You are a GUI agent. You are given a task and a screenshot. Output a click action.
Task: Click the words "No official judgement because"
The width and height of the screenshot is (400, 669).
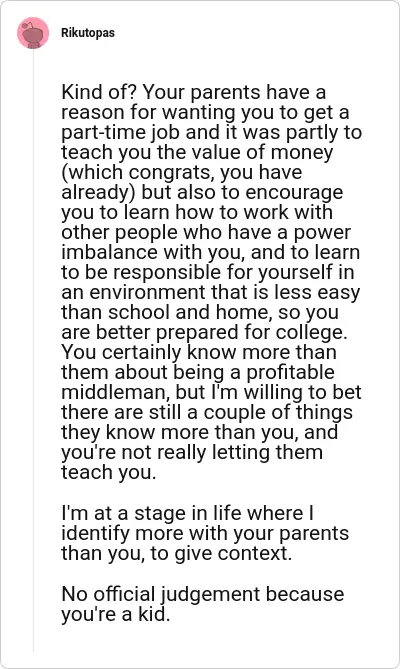point(203,594)
